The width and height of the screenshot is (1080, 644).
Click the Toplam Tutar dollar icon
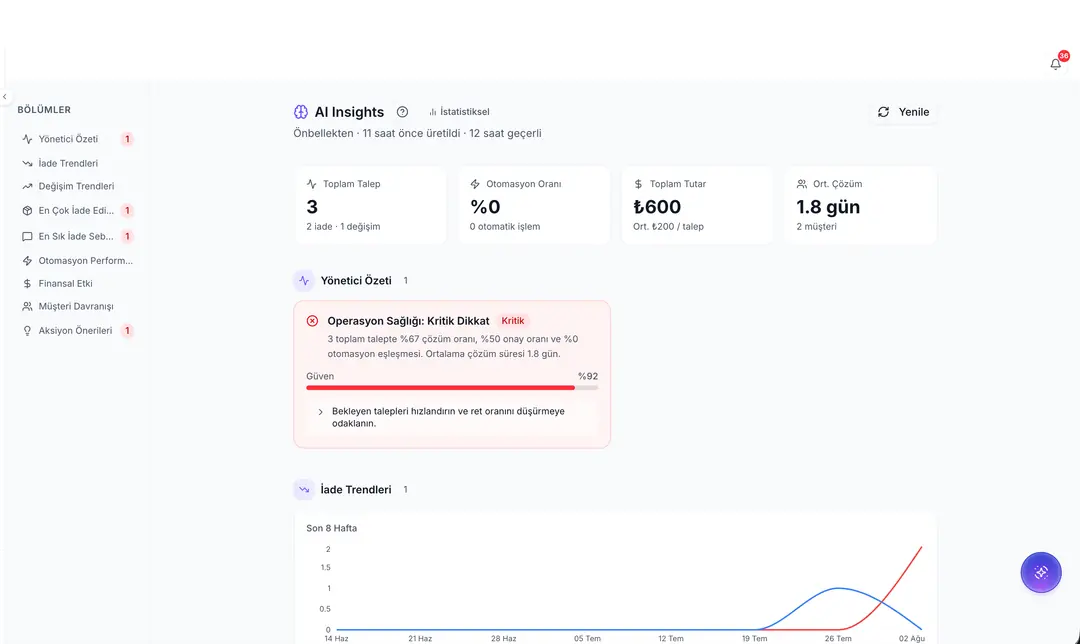[x=638, y=184]
